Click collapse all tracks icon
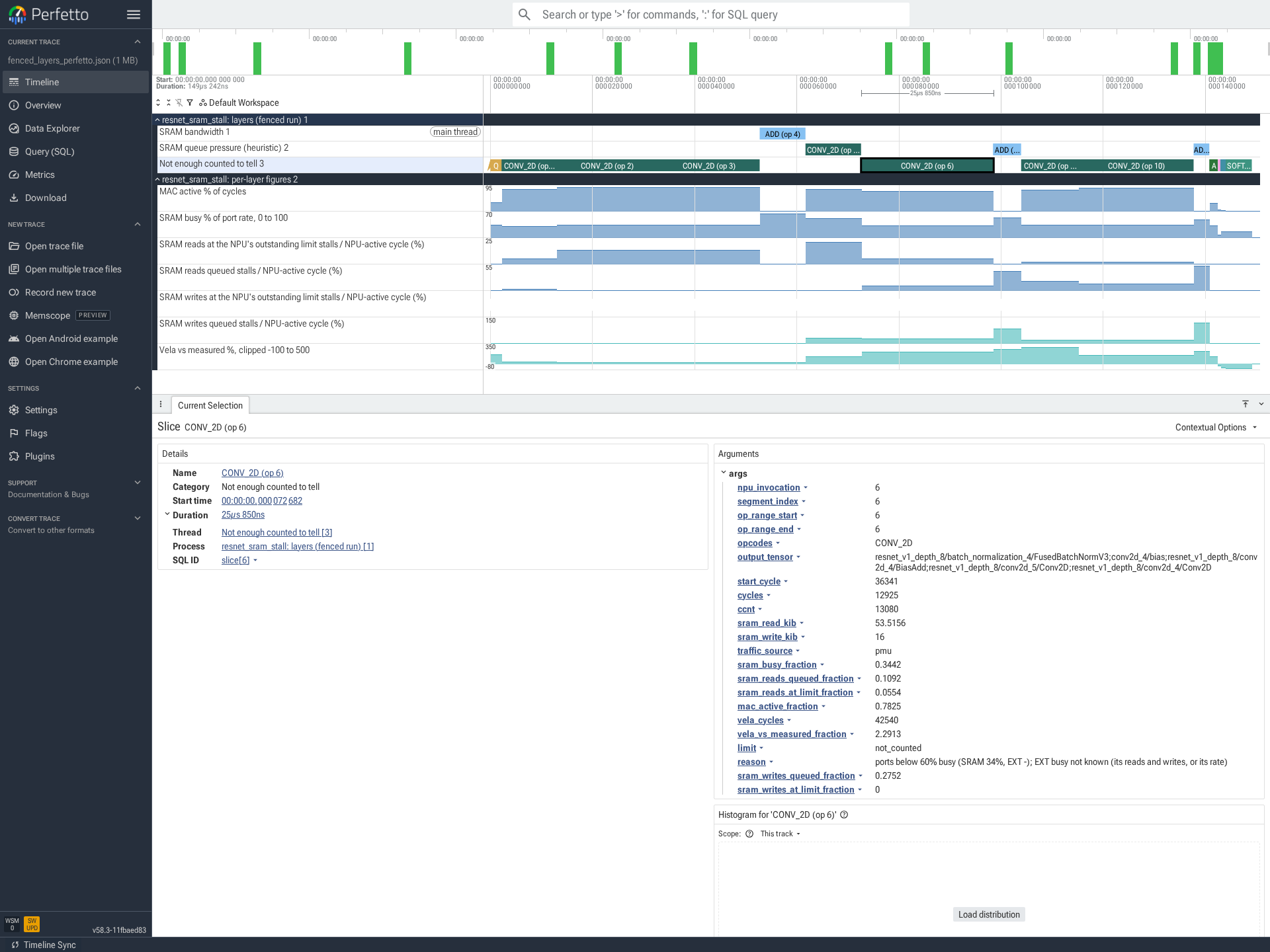The height and width of the screenshot is (952, 1270). coord(169,102)
